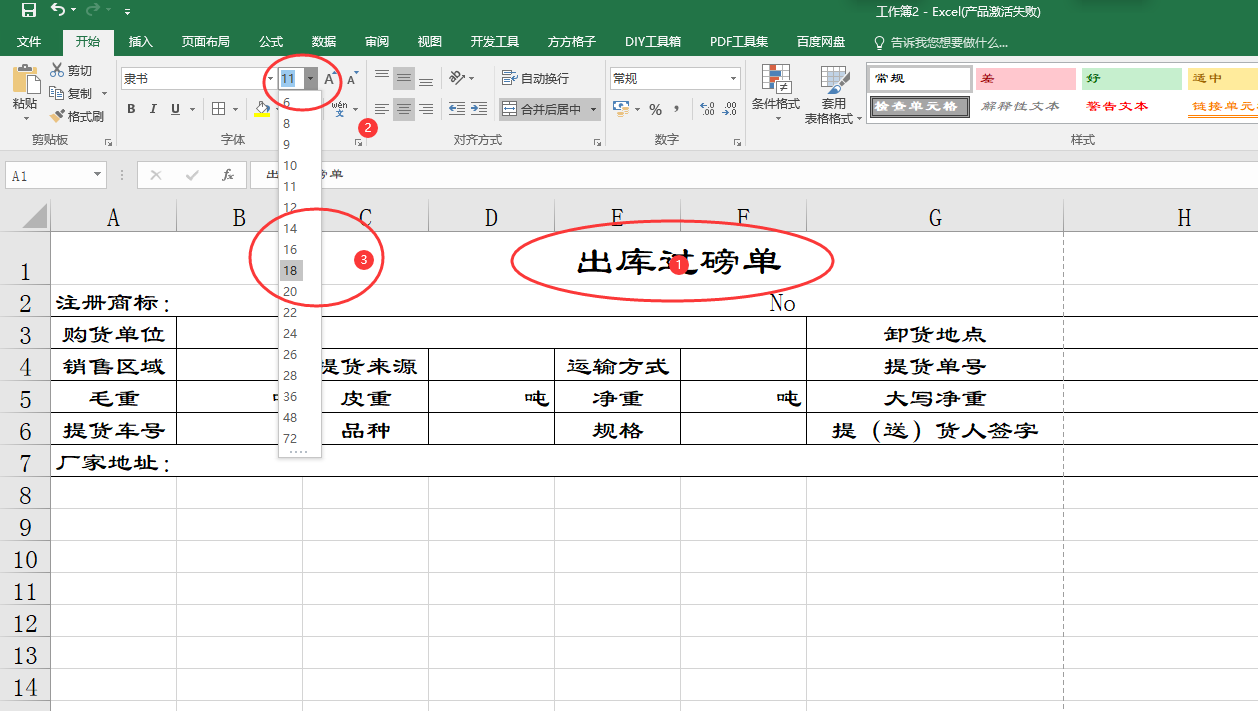Viewport: 1258px width, 711px height.
Task: Click the Increase Indent icon
Action: pos(479,109)
